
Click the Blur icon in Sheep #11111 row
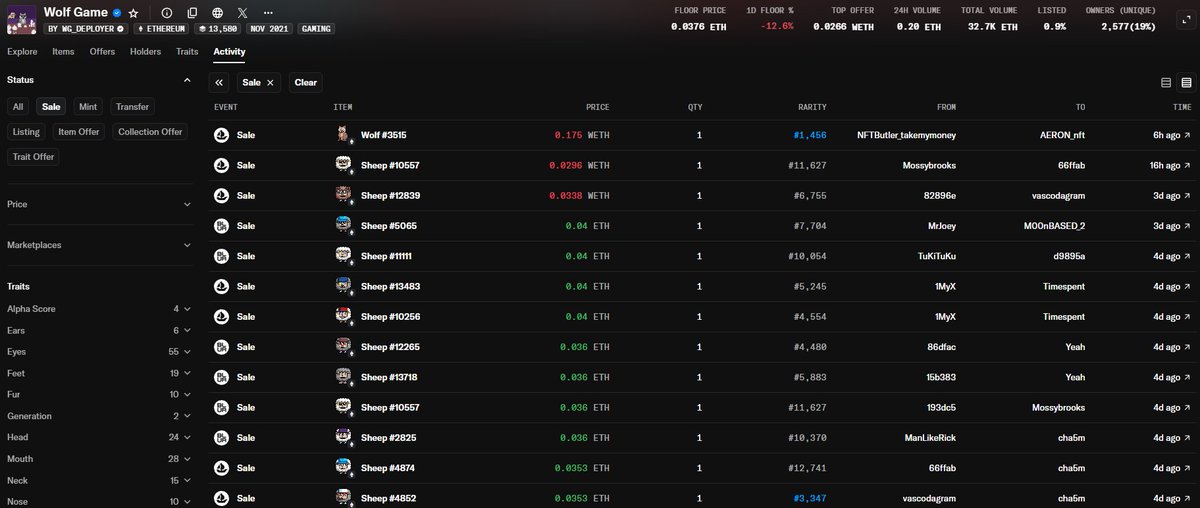pos(221,256)
